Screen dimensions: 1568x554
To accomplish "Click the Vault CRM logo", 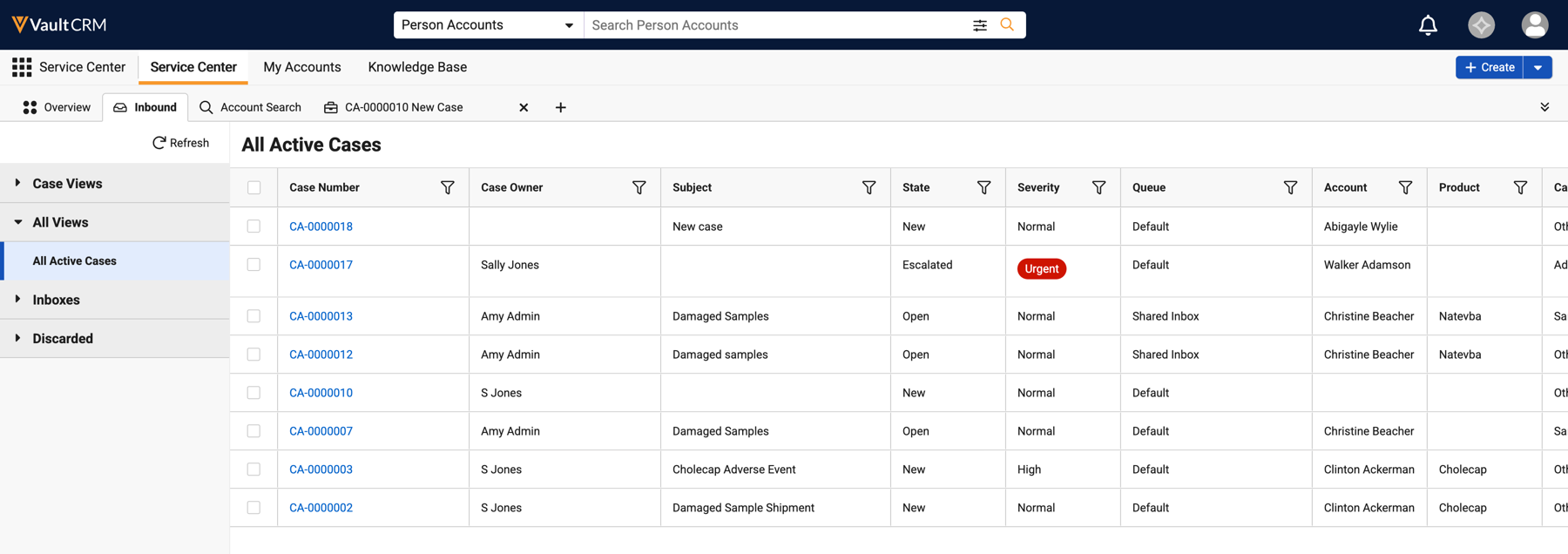I will click(x=59, y=25).
